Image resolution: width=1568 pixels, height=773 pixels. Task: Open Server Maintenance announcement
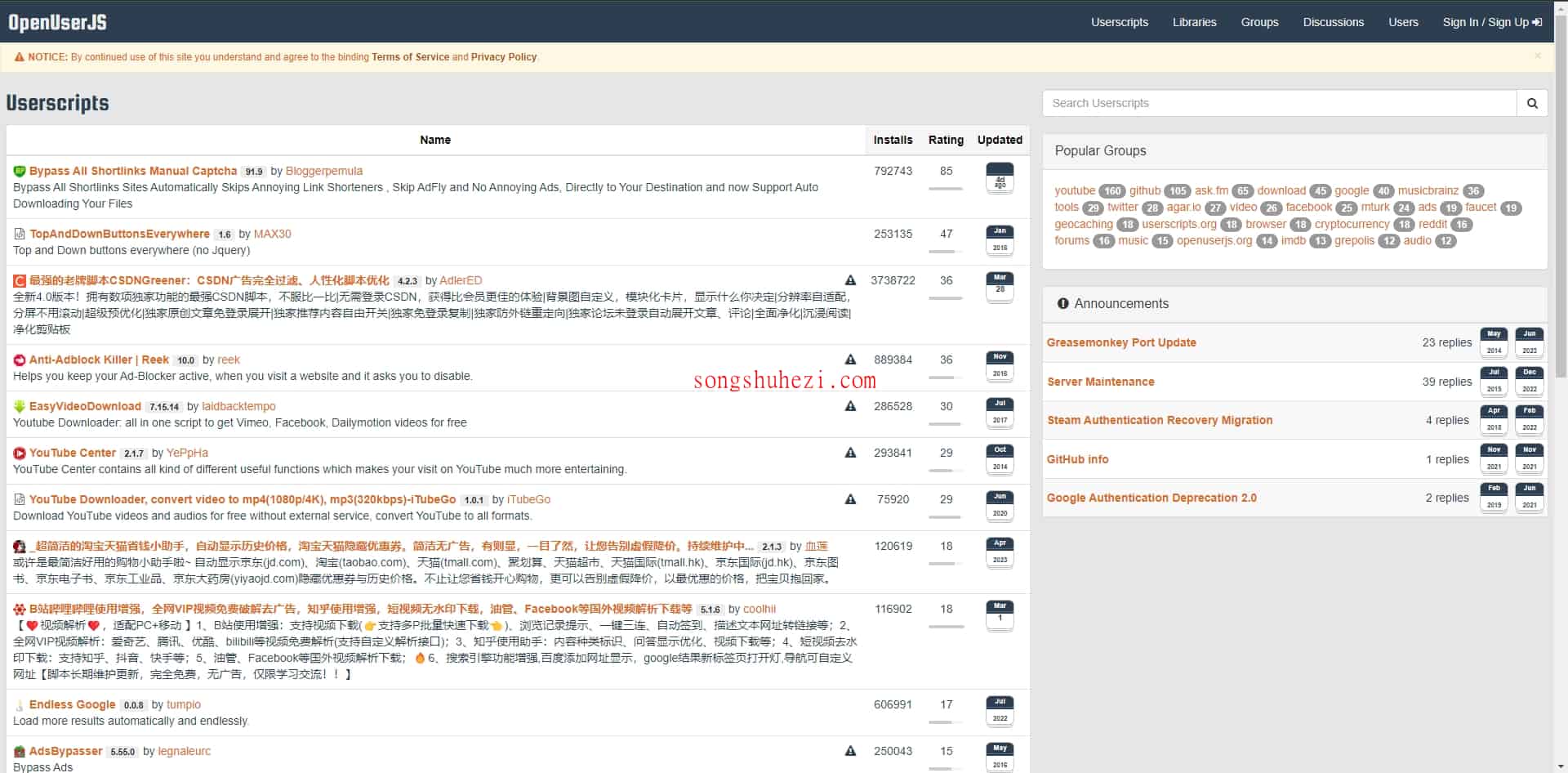[x=1101, y=382]
